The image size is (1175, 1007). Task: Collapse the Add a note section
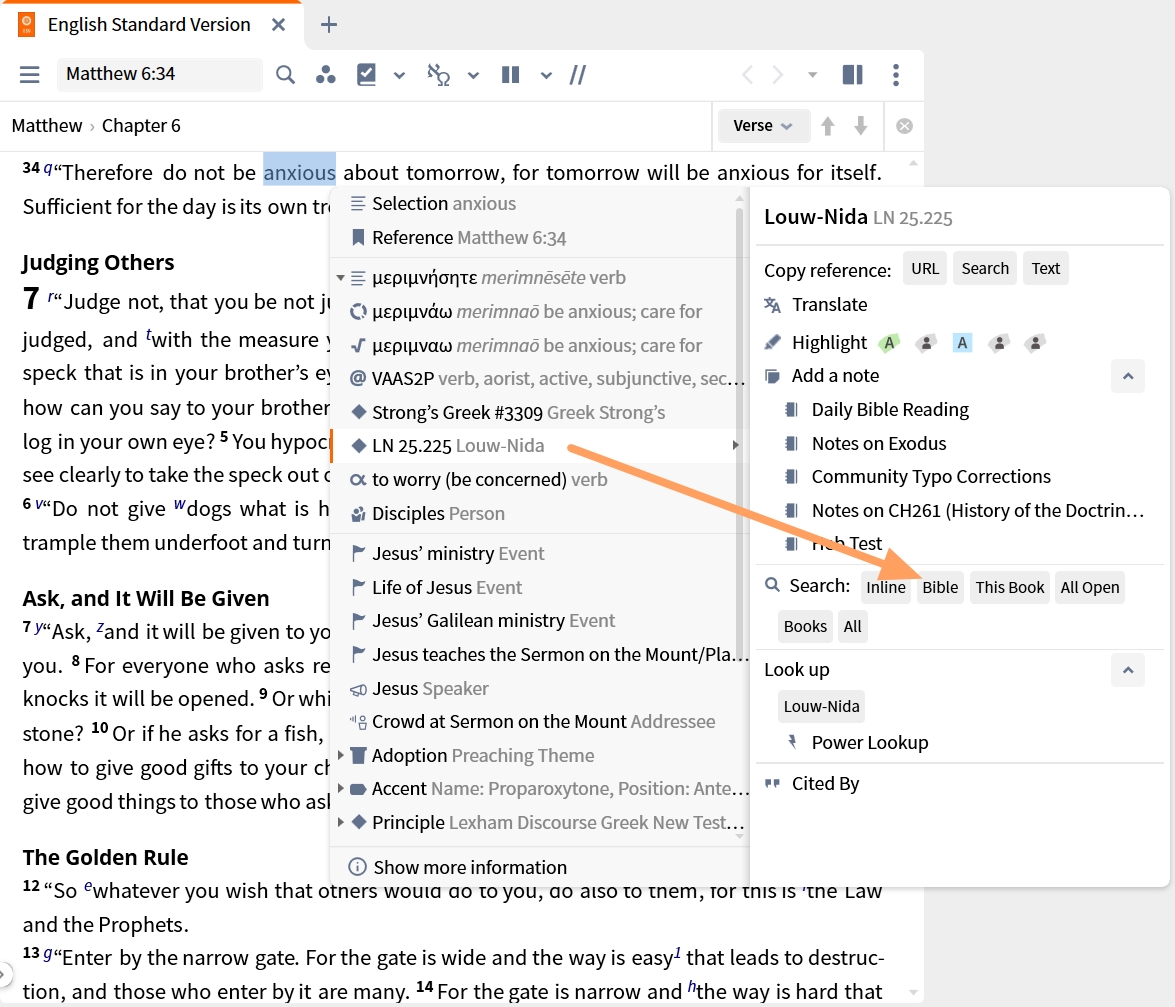(1128, 376)
